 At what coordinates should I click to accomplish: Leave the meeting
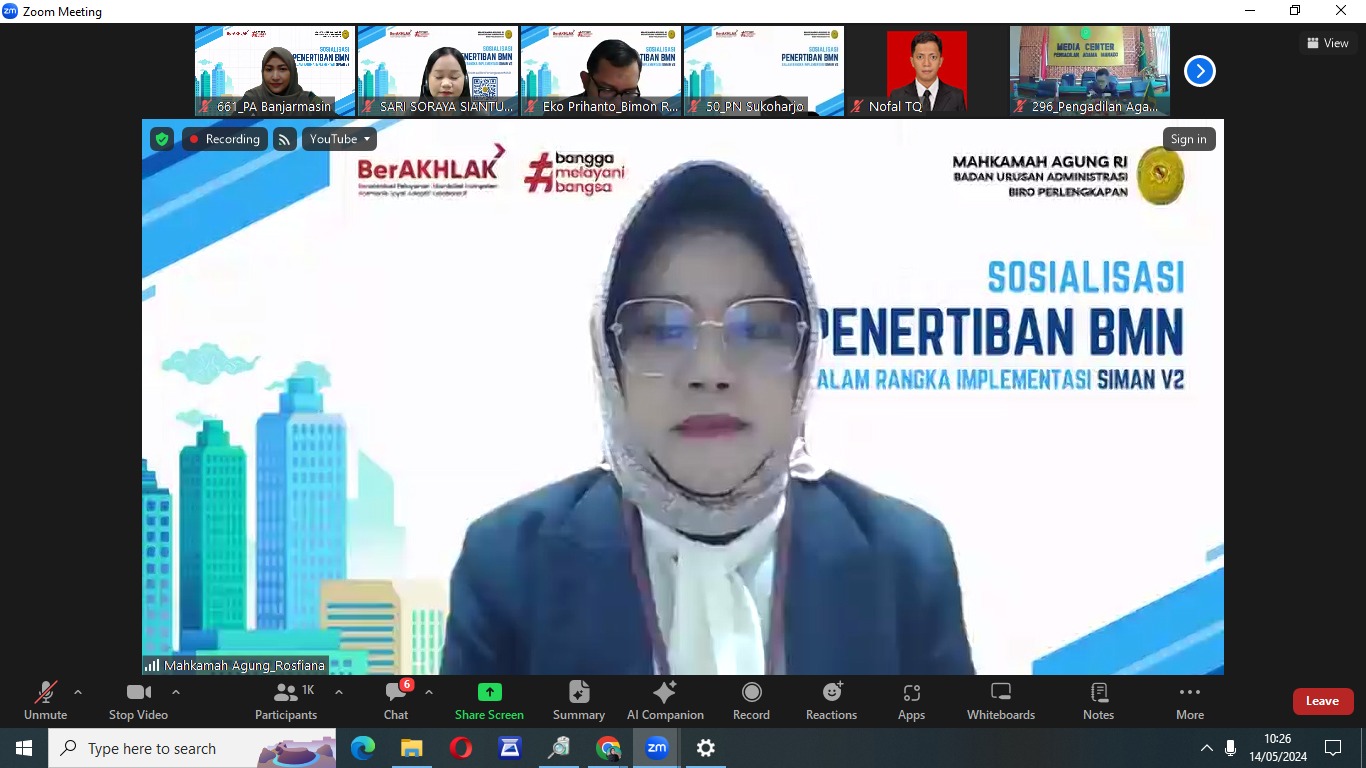pyautogui.click(x=1323, y=701)
